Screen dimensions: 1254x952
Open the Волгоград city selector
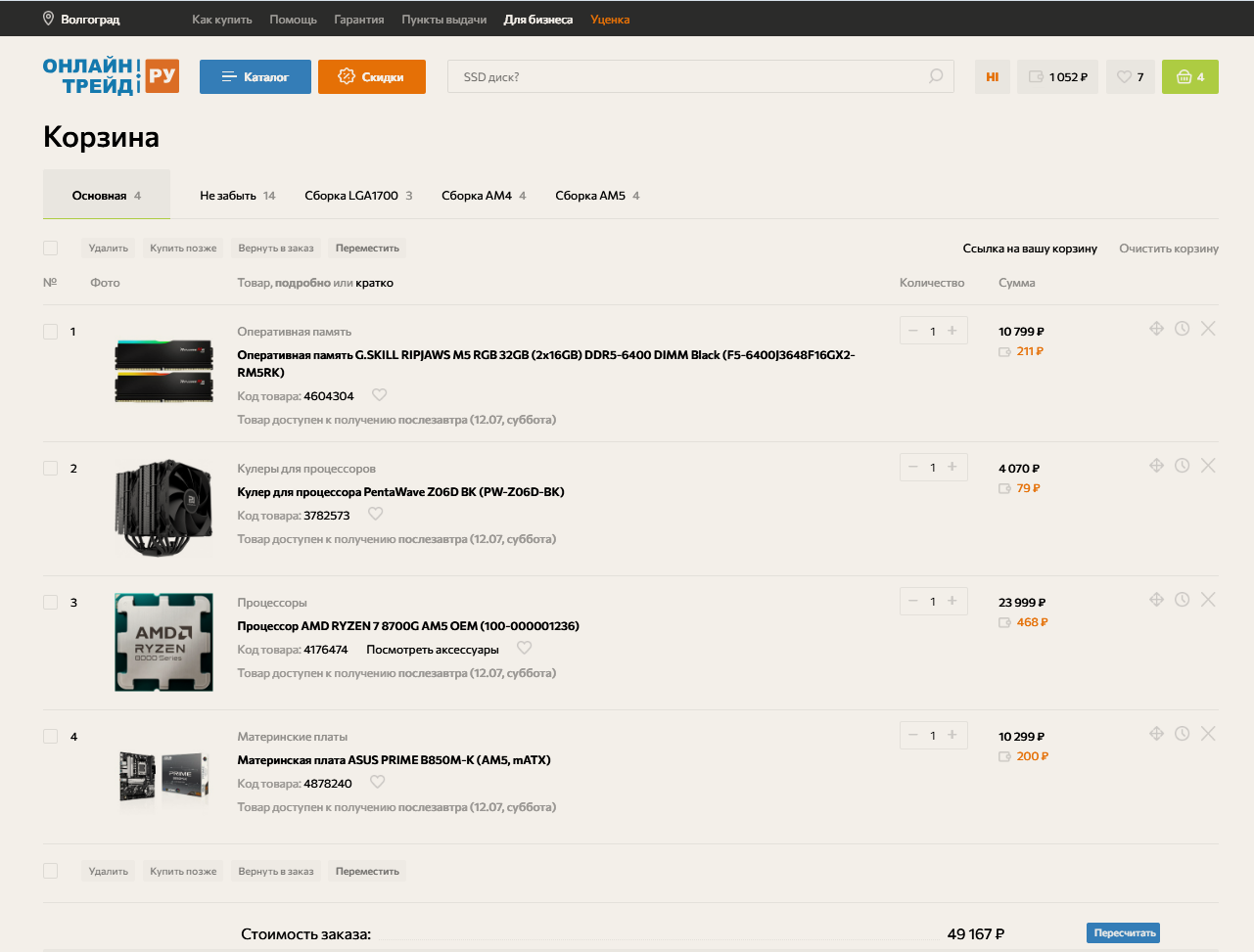[x=81, y=19]
